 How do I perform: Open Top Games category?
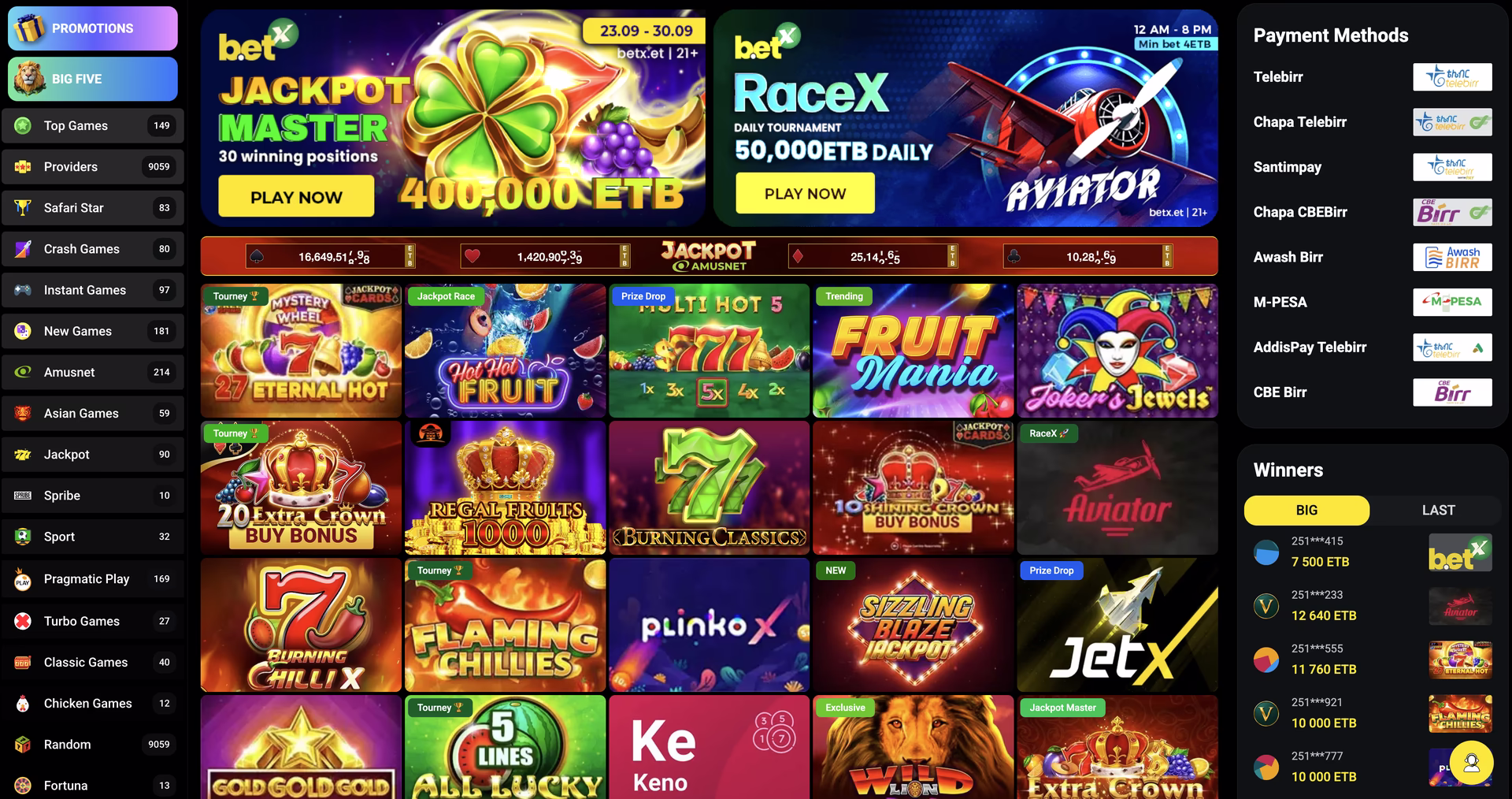tap(93, 125)
